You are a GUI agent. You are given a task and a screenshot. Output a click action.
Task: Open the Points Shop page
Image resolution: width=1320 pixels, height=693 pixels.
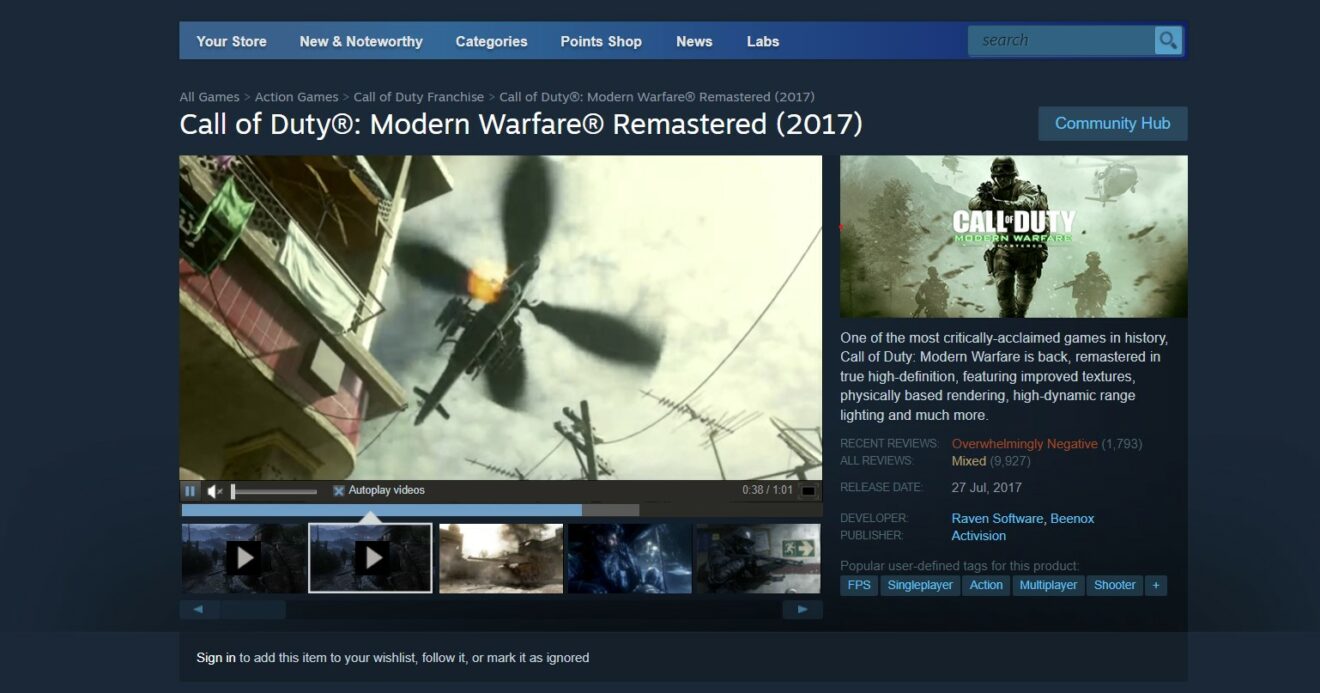(x=600, y=41)
